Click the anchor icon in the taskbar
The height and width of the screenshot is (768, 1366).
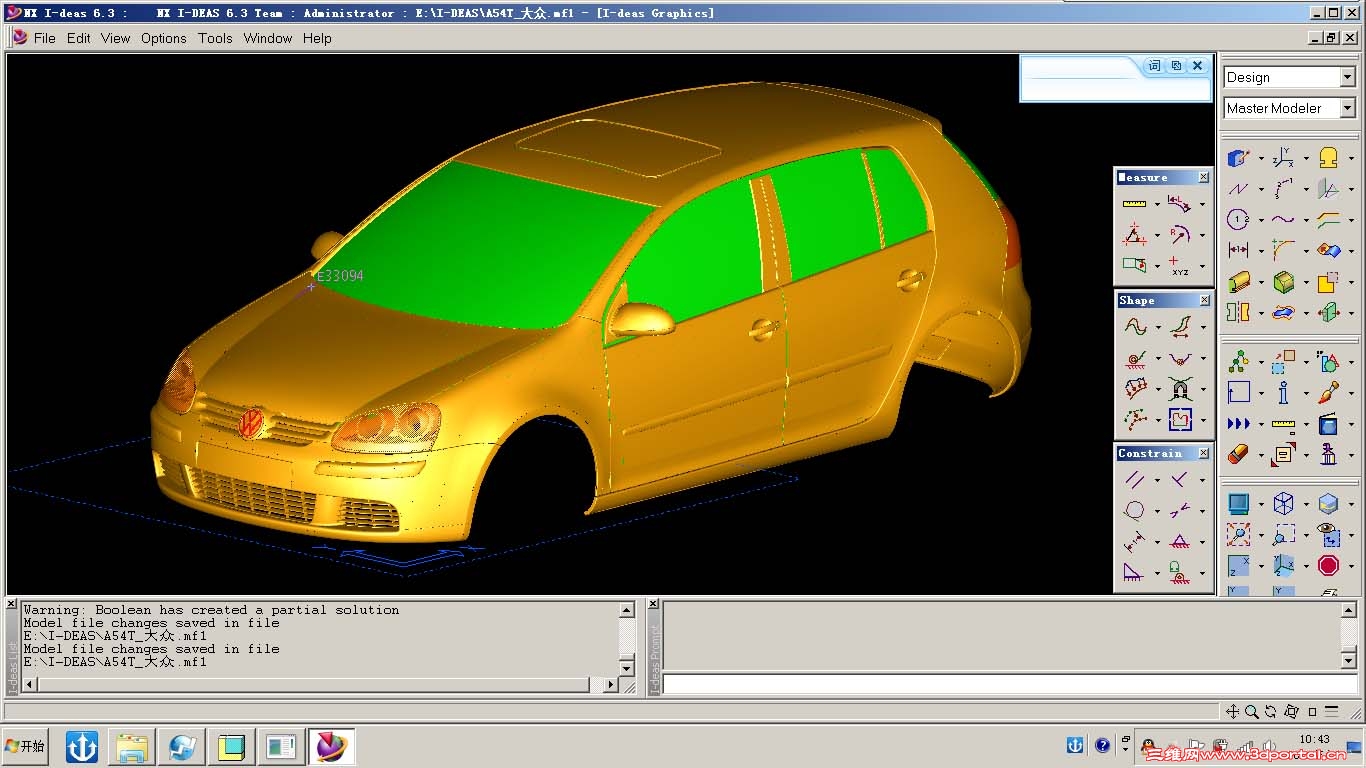[82, 746]
